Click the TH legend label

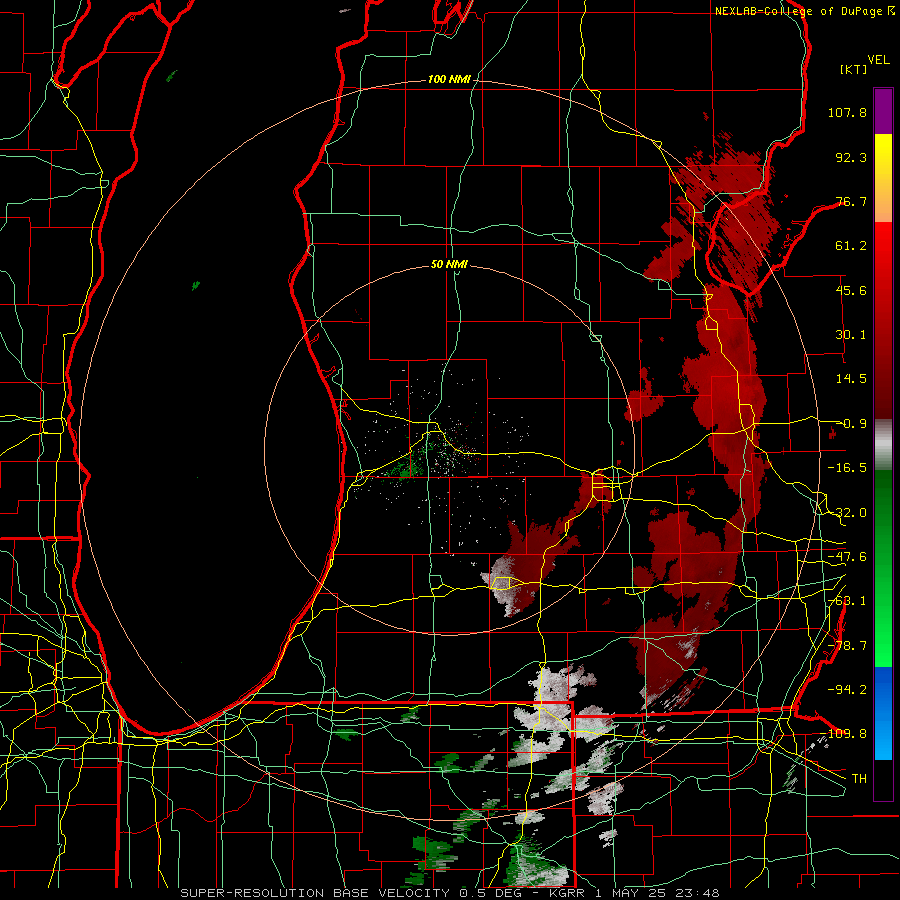[x=859, y=779]
